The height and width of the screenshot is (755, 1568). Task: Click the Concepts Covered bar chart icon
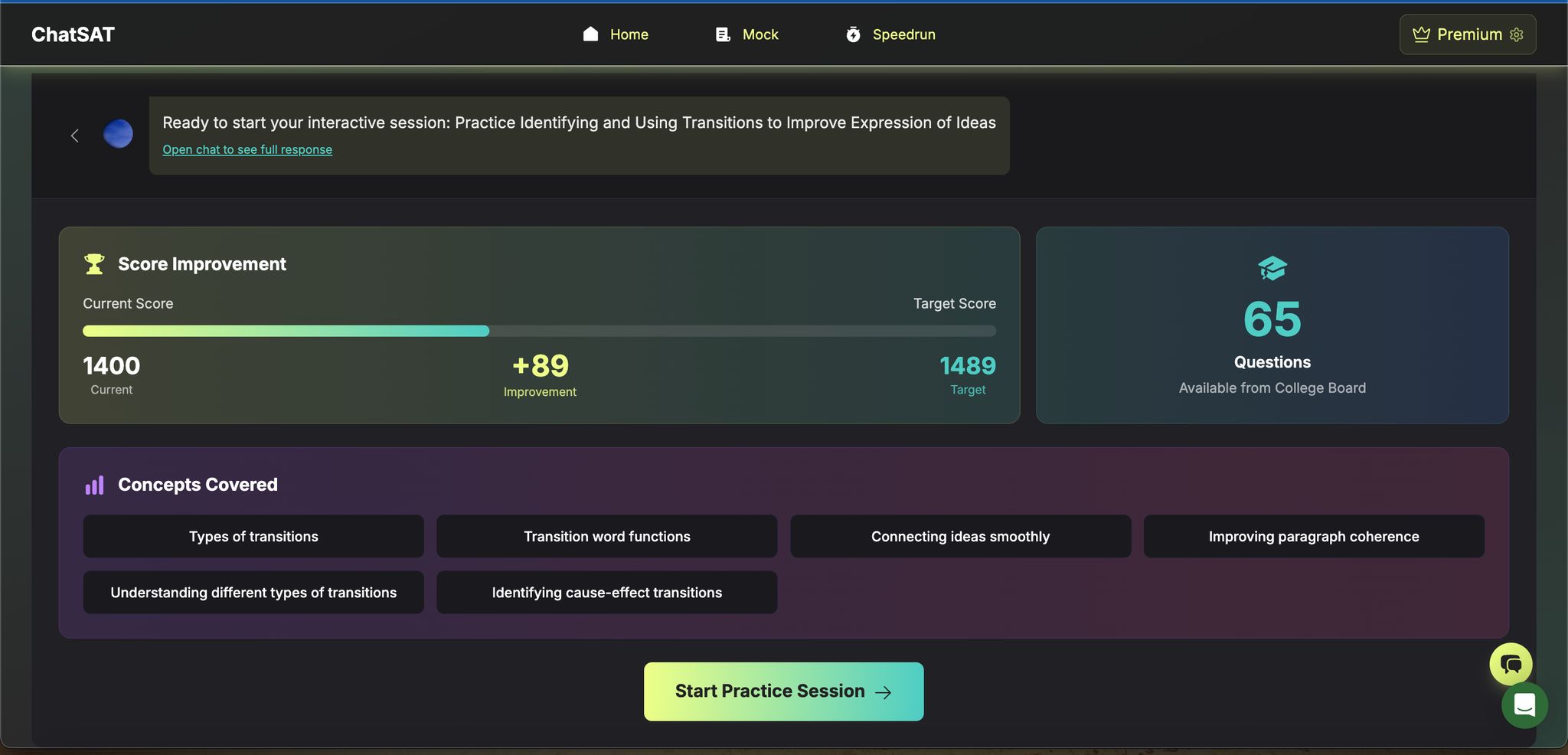point(94,485)
